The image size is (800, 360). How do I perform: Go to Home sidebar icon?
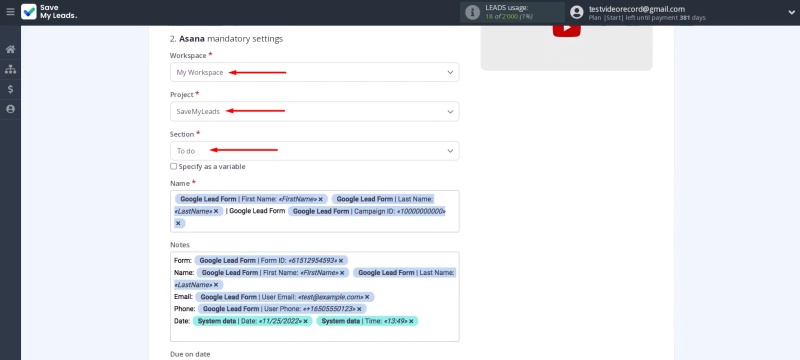click(x=10, y=49)
